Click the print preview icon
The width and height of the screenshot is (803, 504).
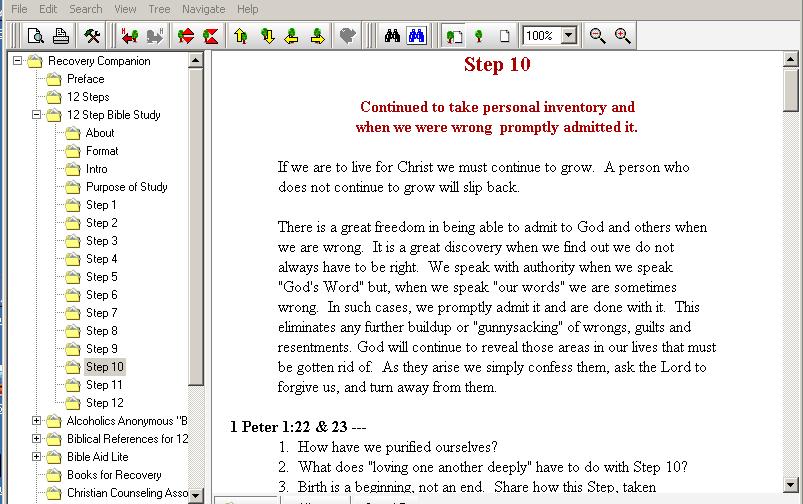tap(36, 36)
